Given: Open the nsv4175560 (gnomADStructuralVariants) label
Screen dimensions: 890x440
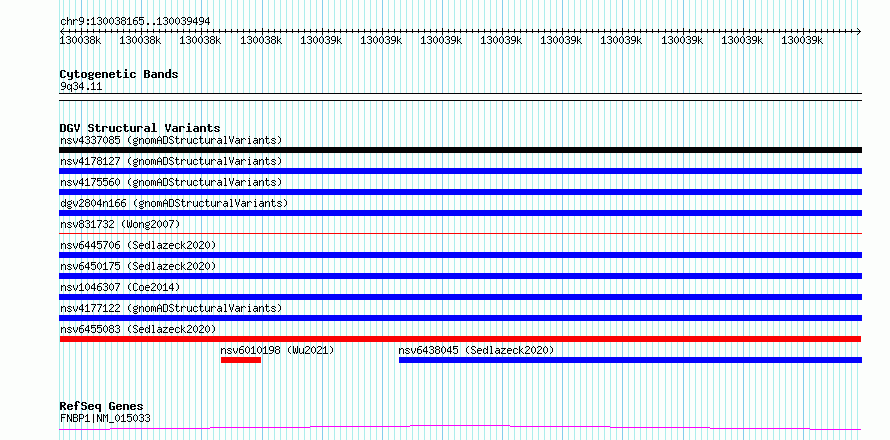Looking at the screenshot, I should (x=171, y=182).
